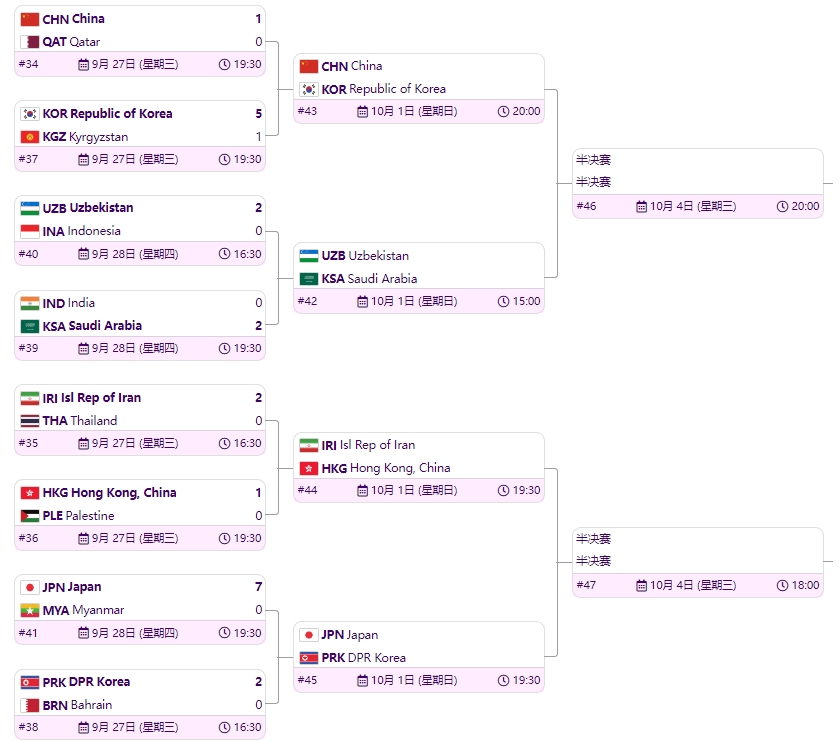Click the DPR Korea flag in match #45
Image resolution: width=840 pixels, height=742 pixels.
pos(309,658)
